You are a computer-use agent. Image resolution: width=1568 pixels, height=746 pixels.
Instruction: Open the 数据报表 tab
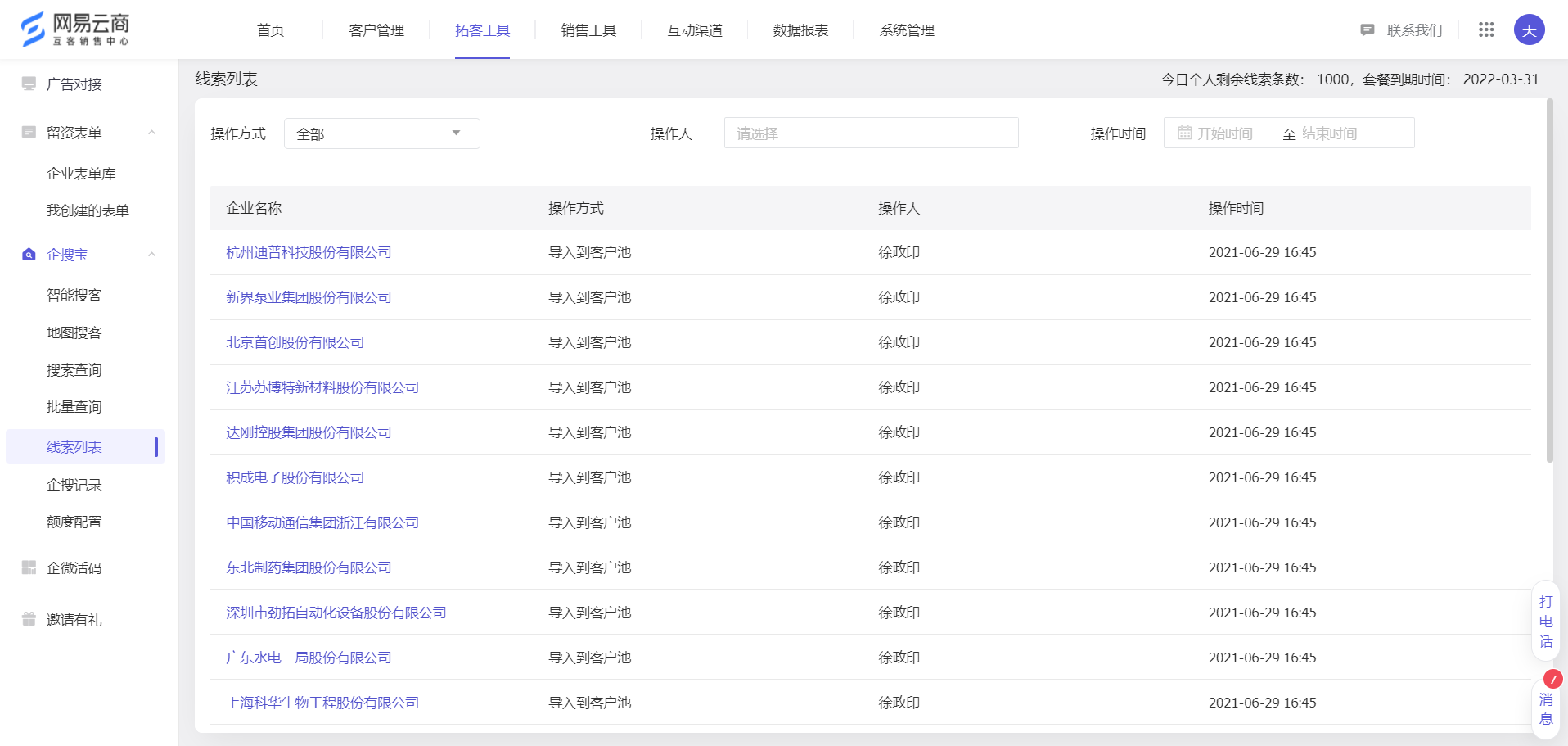(800, 30)
